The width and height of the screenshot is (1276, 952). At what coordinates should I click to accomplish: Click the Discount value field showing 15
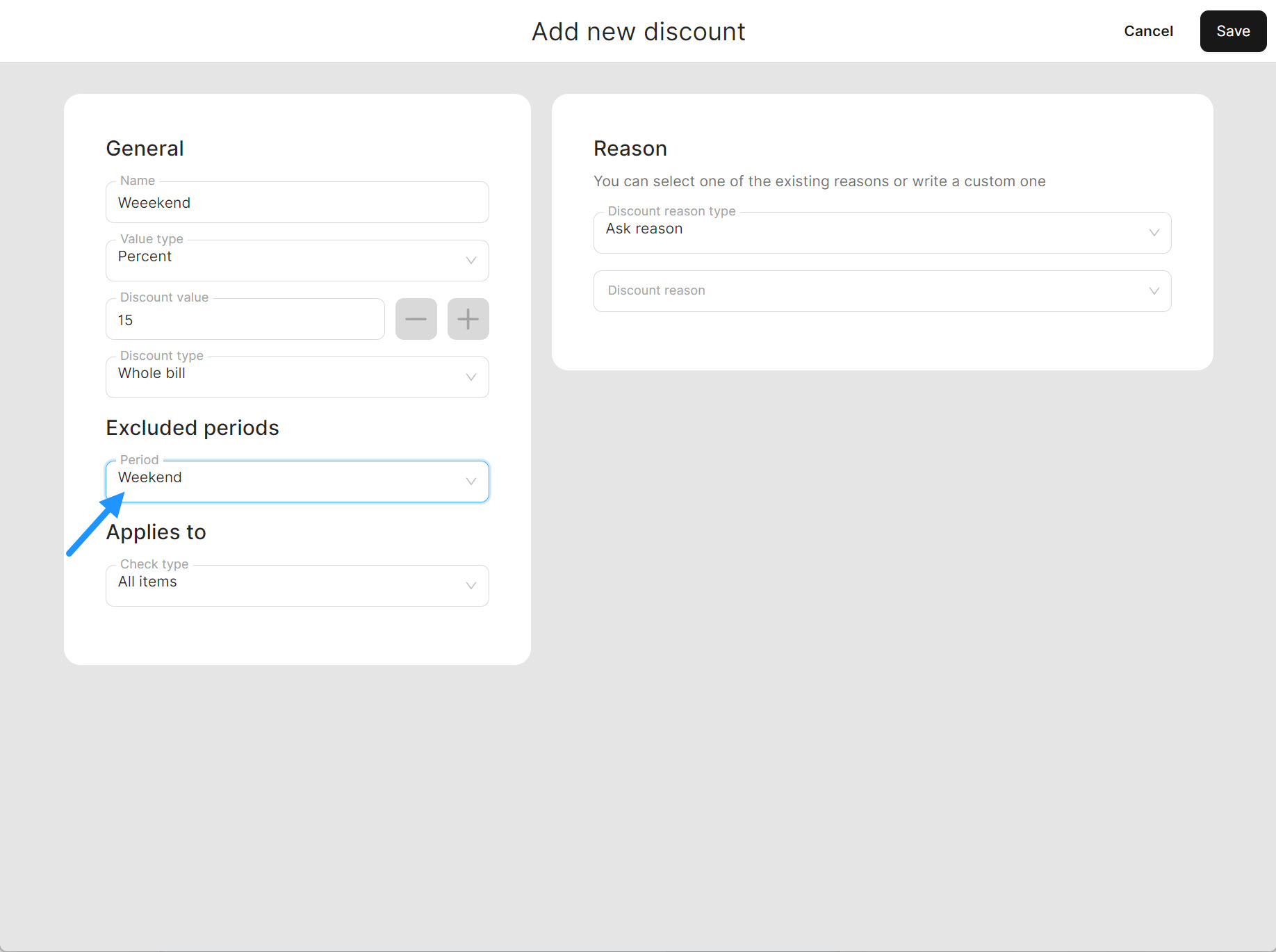[245, 320]
